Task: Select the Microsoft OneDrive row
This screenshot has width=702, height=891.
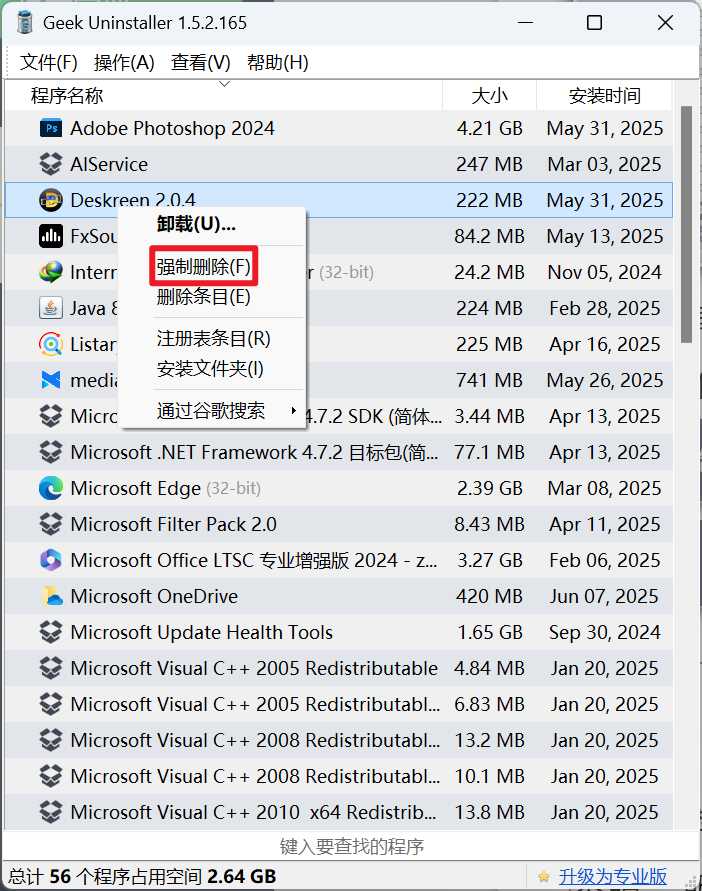Action: [x=339, y=596]
